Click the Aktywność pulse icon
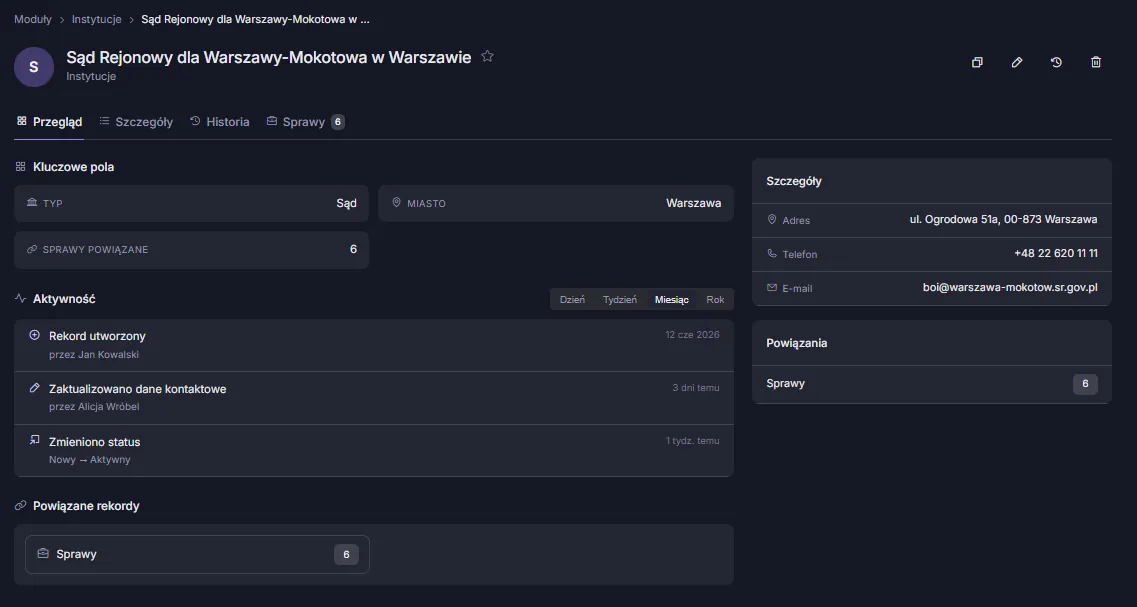Screen dimensions: 1137x607 pos(20,298)
